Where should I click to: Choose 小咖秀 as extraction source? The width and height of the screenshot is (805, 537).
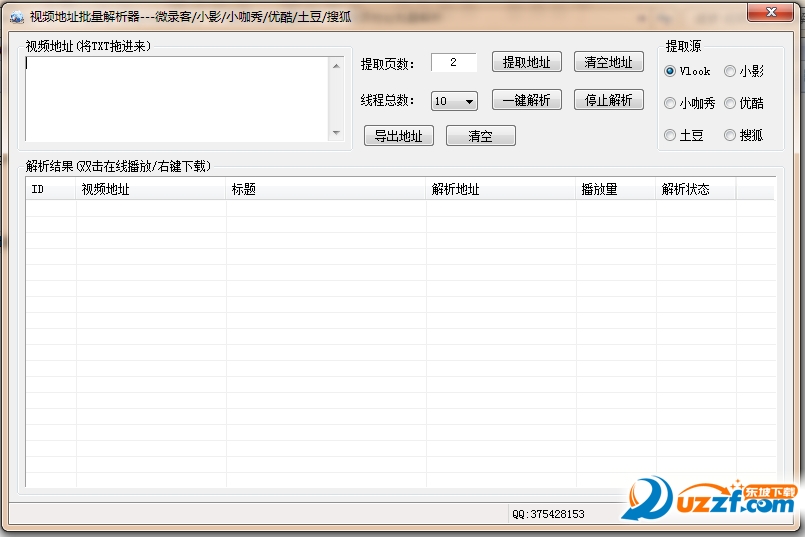point(670,103)
